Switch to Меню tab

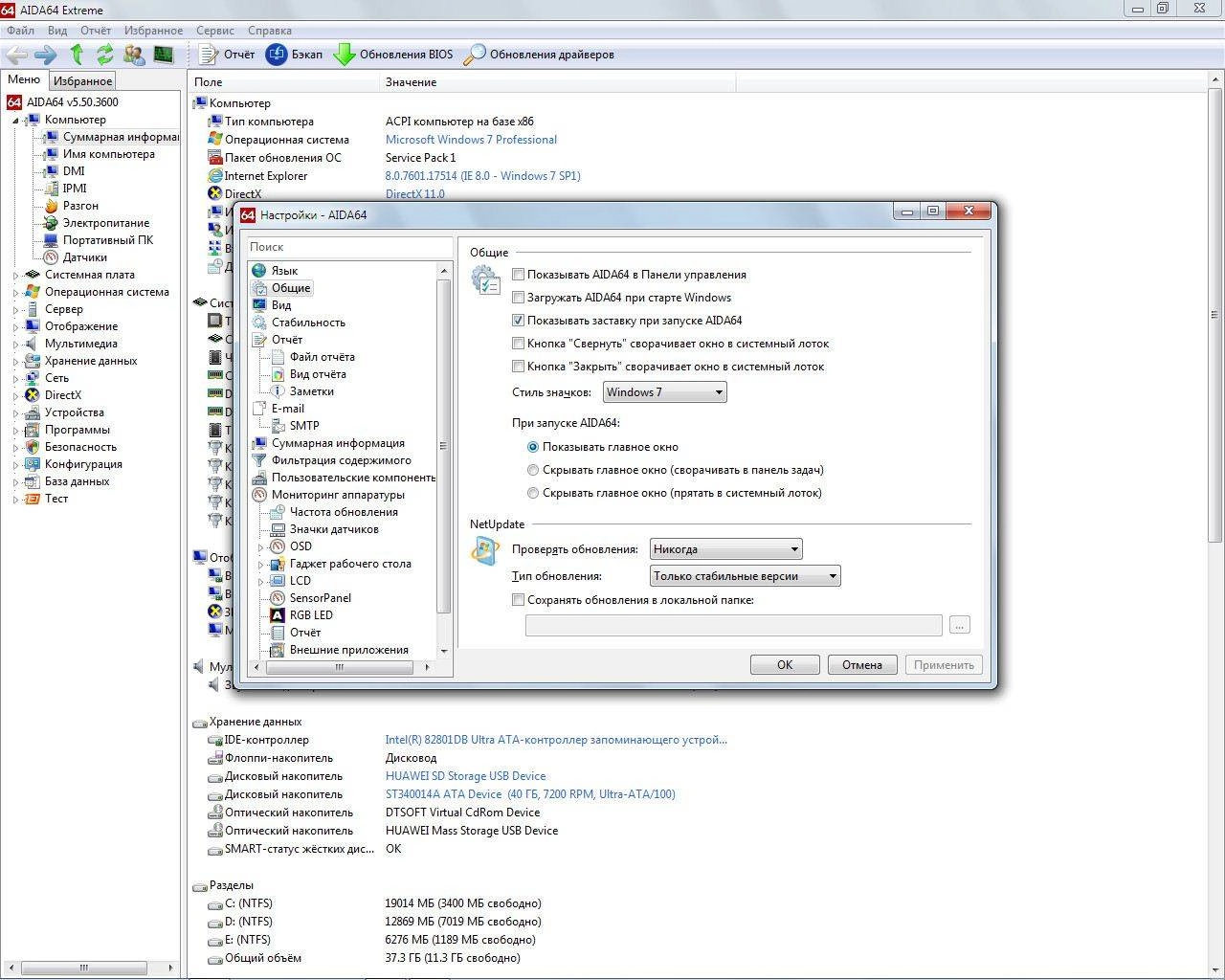[24, 79]
